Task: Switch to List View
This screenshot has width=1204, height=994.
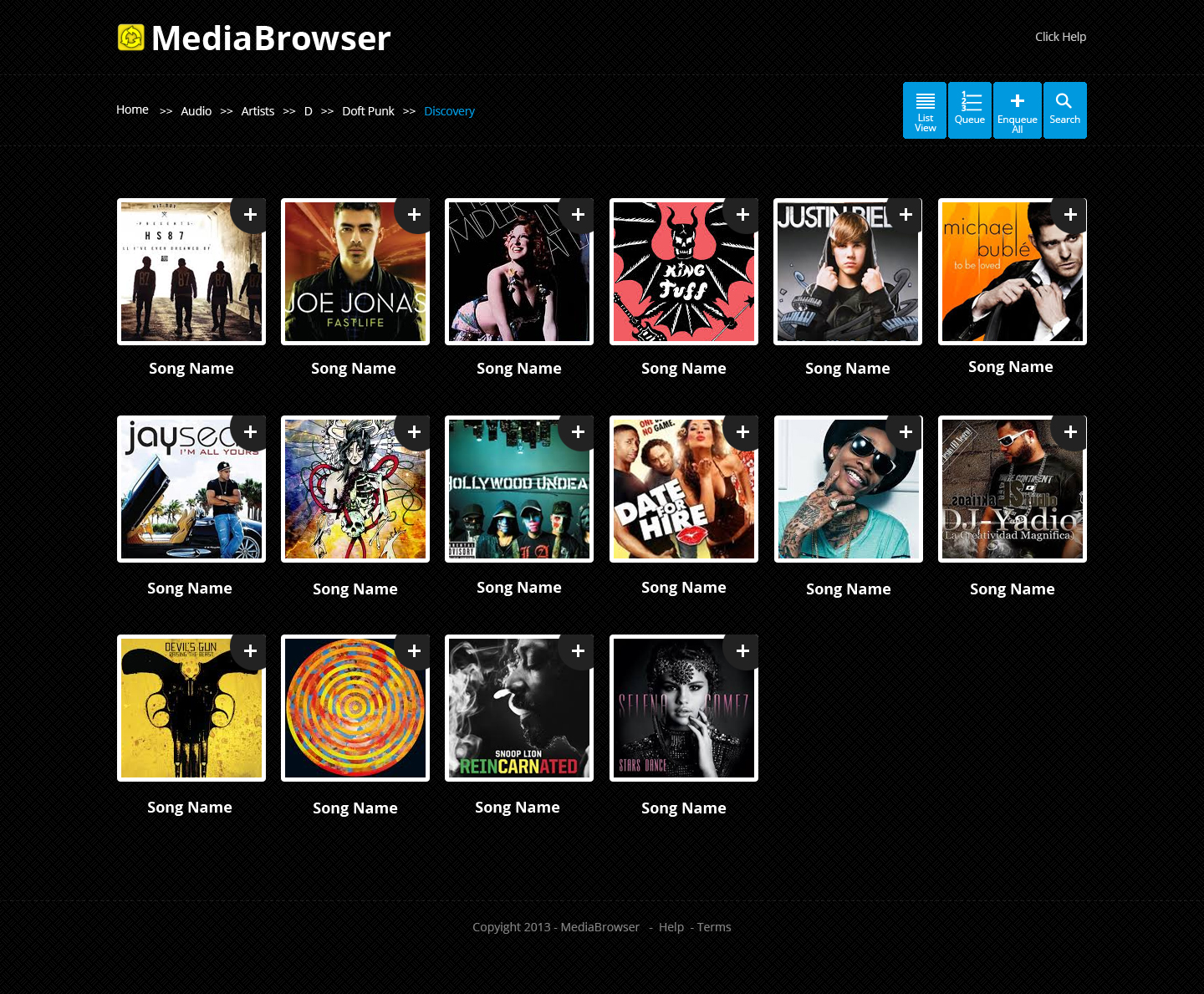Action: point(925,110)
